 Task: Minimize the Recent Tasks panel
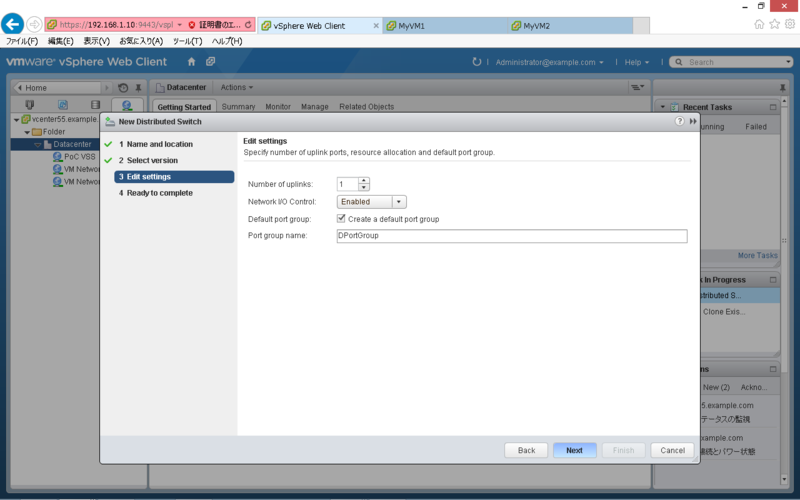coord(773,107)
